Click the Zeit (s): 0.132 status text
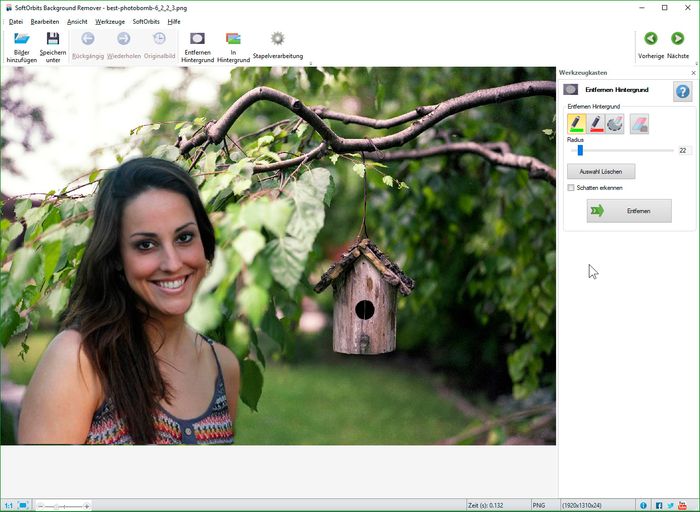Screen dimensions: 700x512 point(485,505)
